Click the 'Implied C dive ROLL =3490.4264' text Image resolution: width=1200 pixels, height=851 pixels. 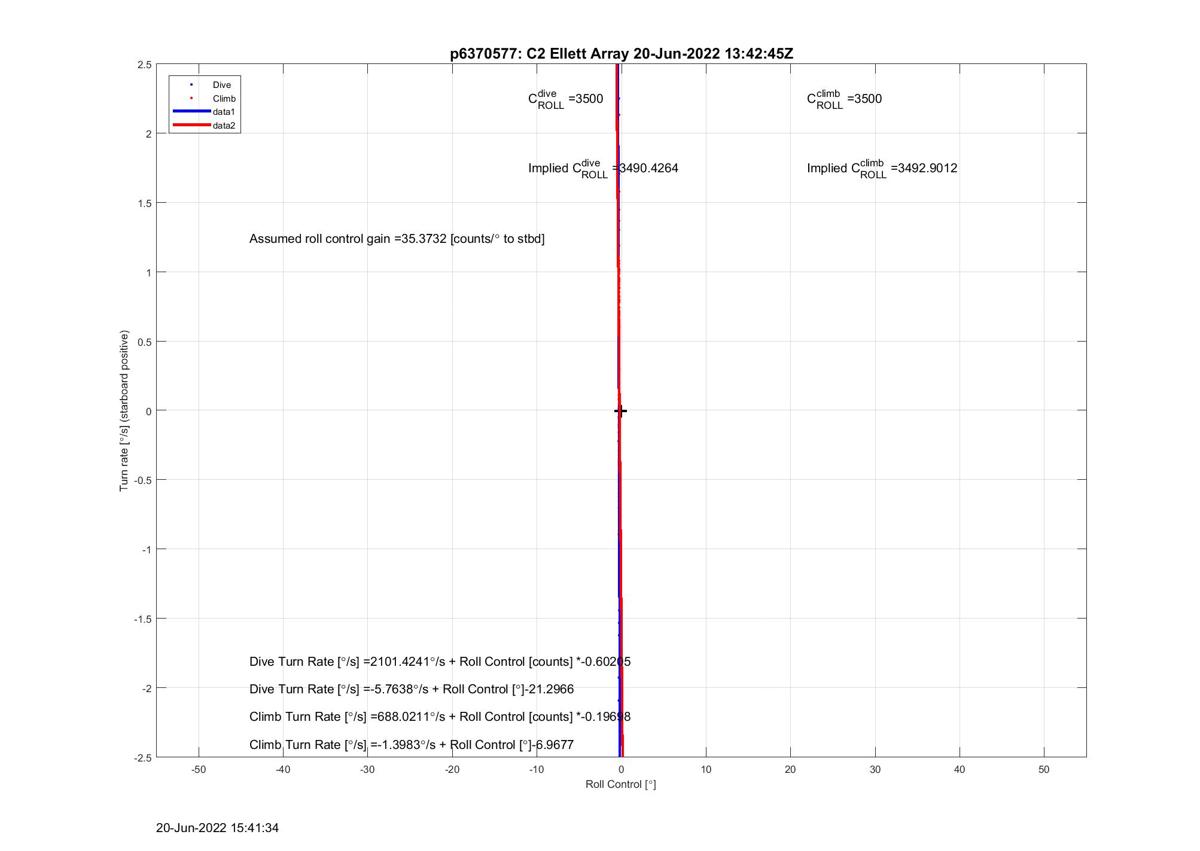click(603, 169)
